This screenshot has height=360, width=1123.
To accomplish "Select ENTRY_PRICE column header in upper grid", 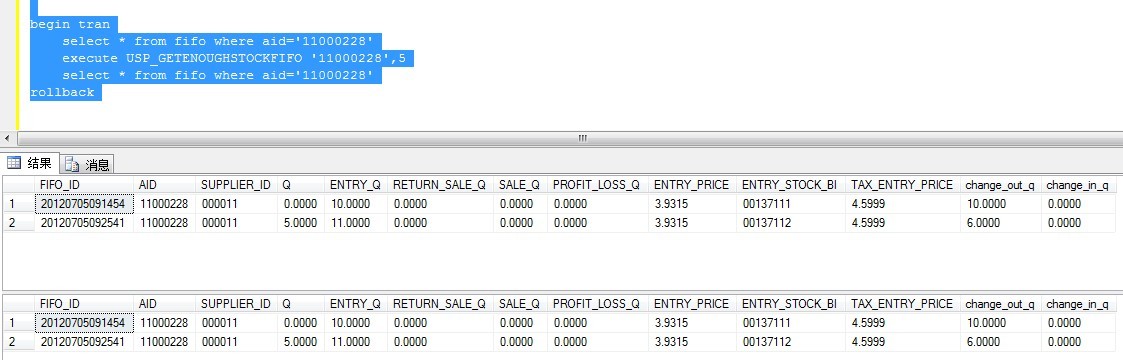I will 692,185.
